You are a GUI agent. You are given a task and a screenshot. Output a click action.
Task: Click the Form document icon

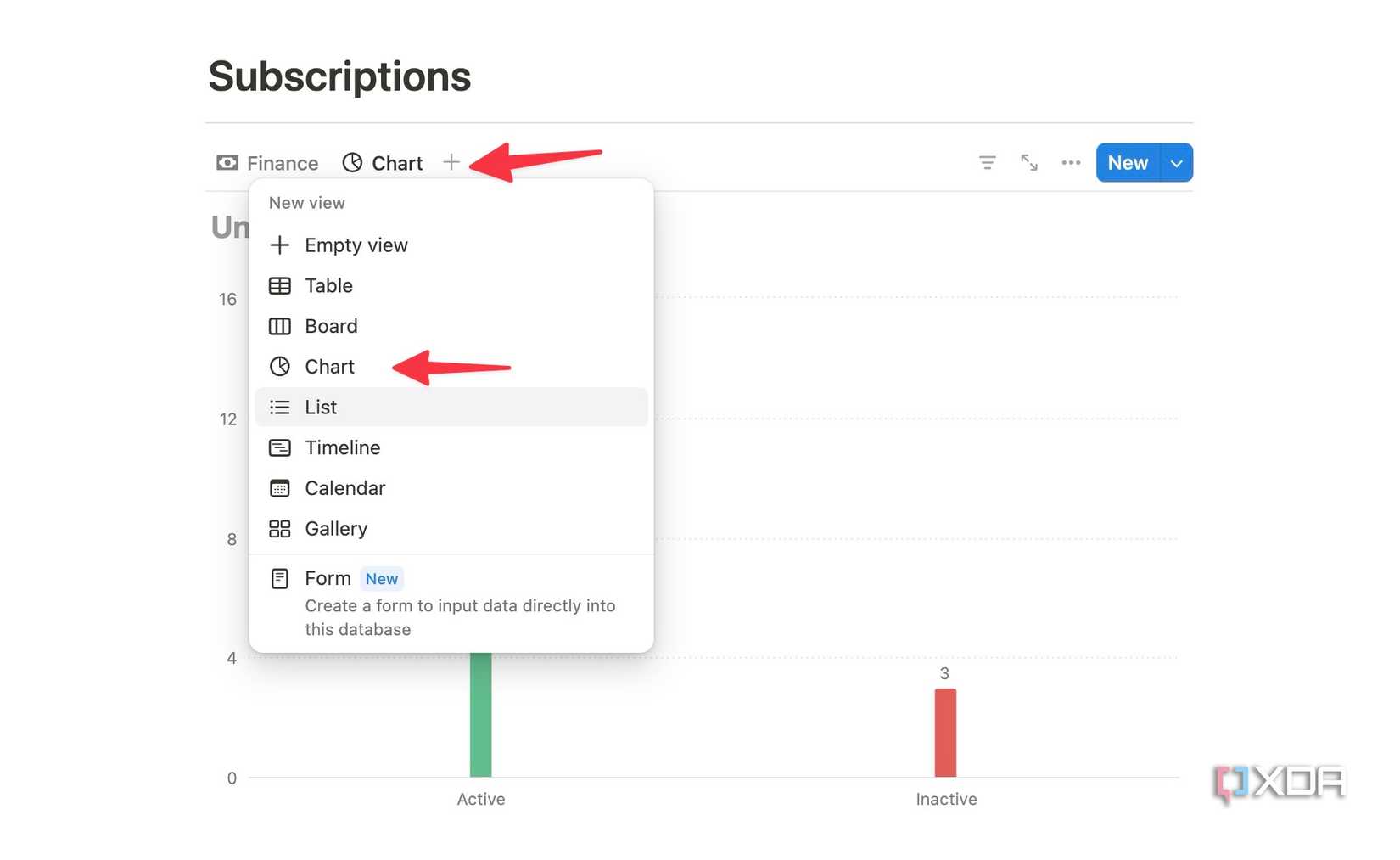point(280,578)
